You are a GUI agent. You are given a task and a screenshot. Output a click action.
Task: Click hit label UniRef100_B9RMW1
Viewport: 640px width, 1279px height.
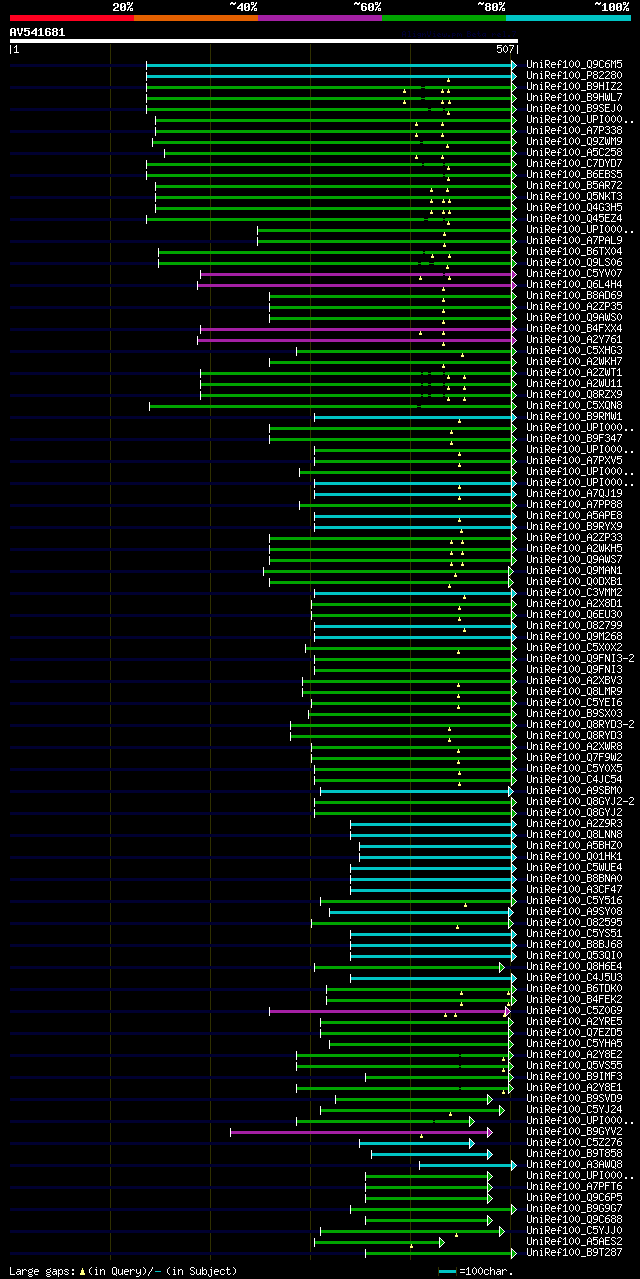tap(574, 417)
